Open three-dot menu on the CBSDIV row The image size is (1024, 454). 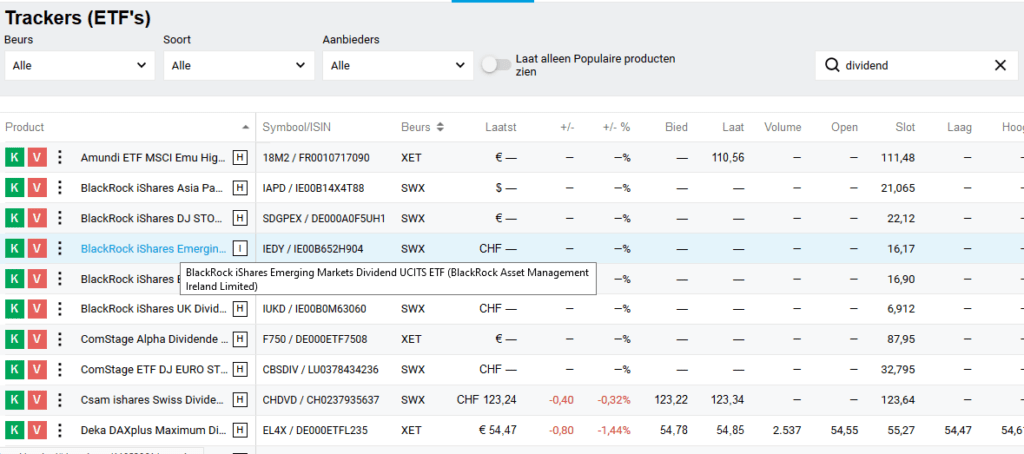click(x=60, y=370)
